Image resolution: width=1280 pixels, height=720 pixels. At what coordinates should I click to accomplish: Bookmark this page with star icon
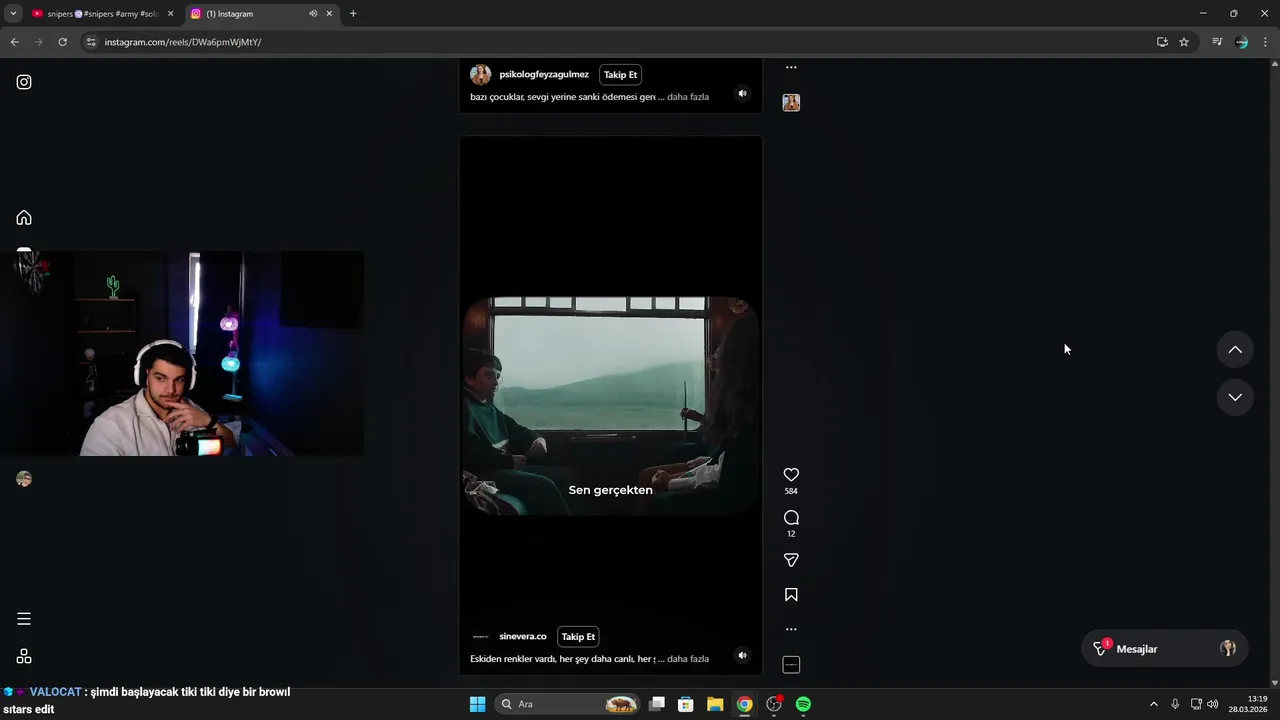point(1184,42)
